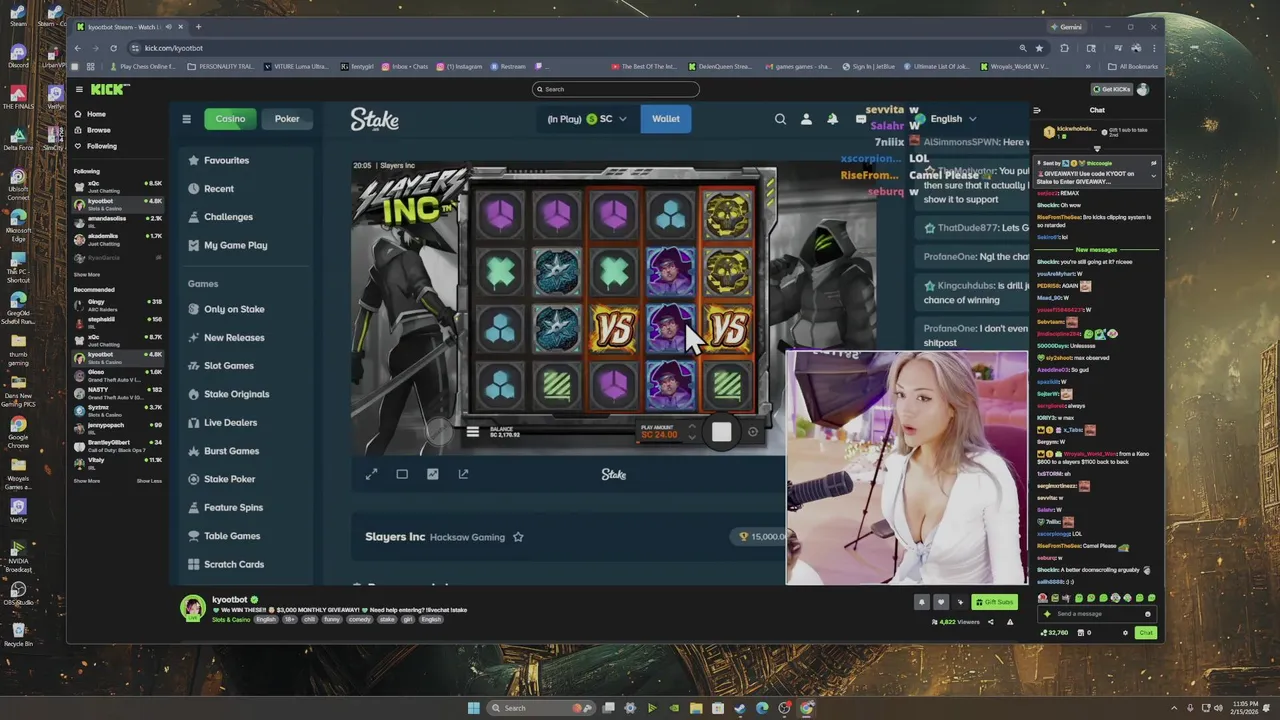Collapse the Kick chat panel
The height and width of the screenshot is (720, 1280).
(x=1037, y=110)
